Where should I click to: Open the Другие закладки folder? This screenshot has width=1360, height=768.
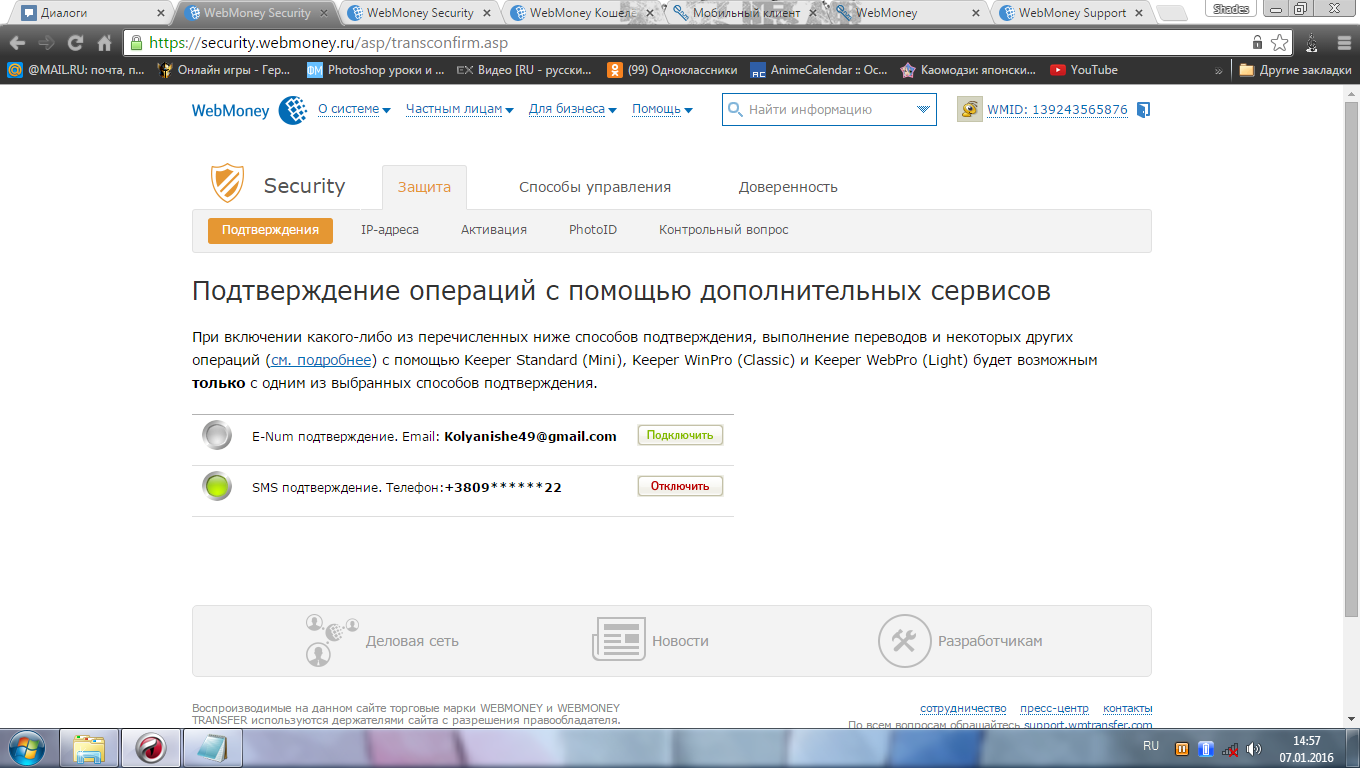(1295, 70)
